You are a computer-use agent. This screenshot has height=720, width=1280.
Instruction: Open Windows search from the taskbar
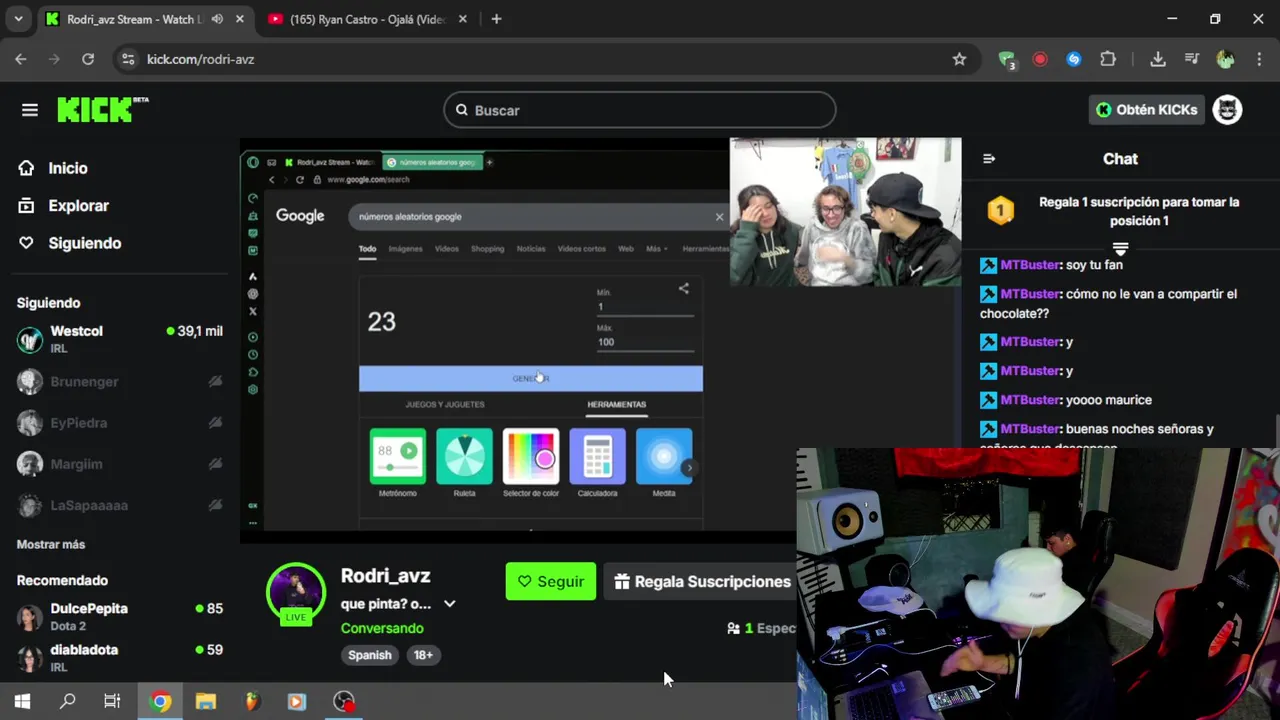67,701
